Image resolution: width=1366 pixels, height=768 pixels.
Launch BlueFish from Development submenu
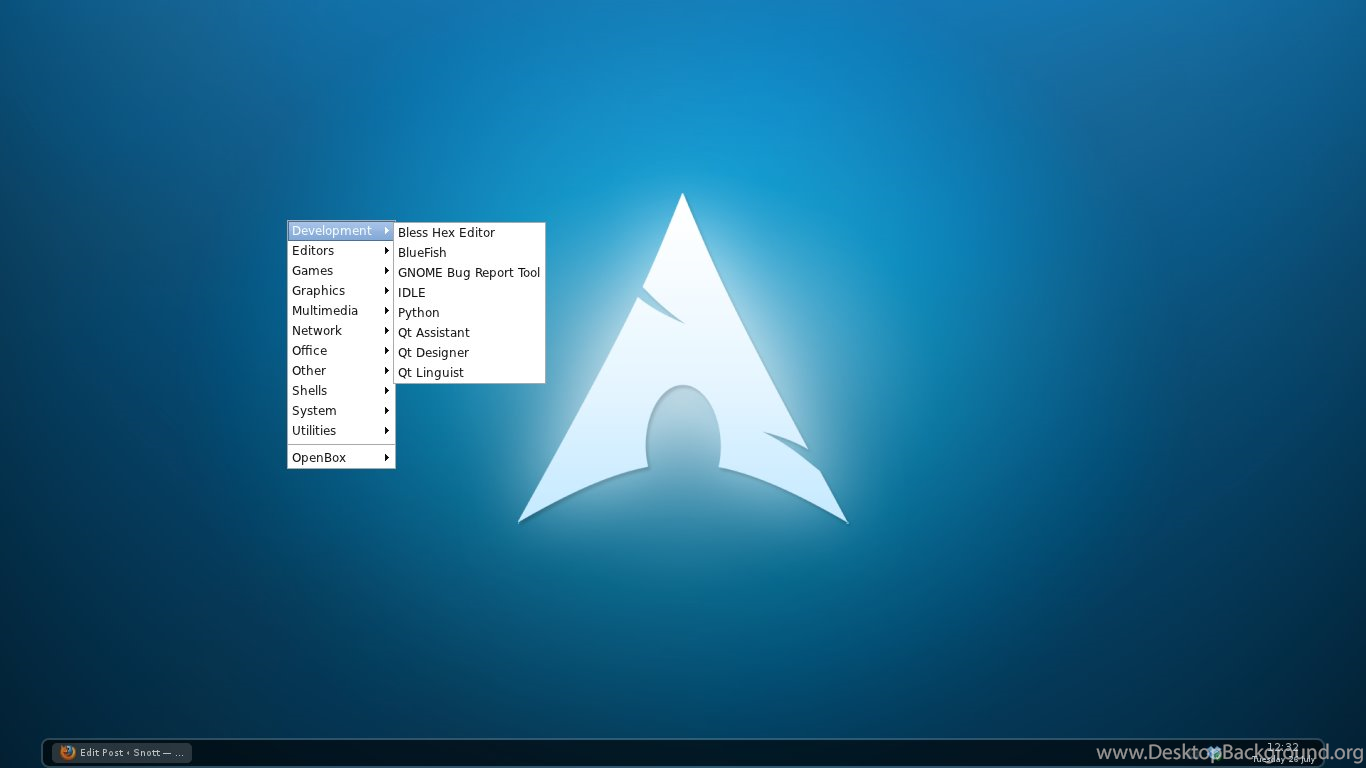coord(422,253)
